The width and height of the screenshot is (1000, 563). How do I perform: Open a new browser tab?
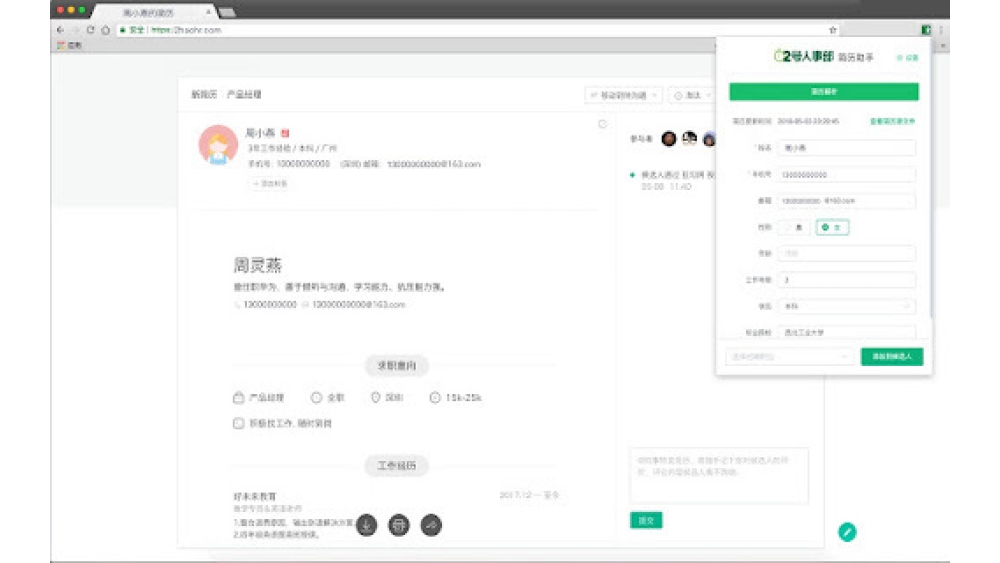pyautogui.click(x=227, y=12)
